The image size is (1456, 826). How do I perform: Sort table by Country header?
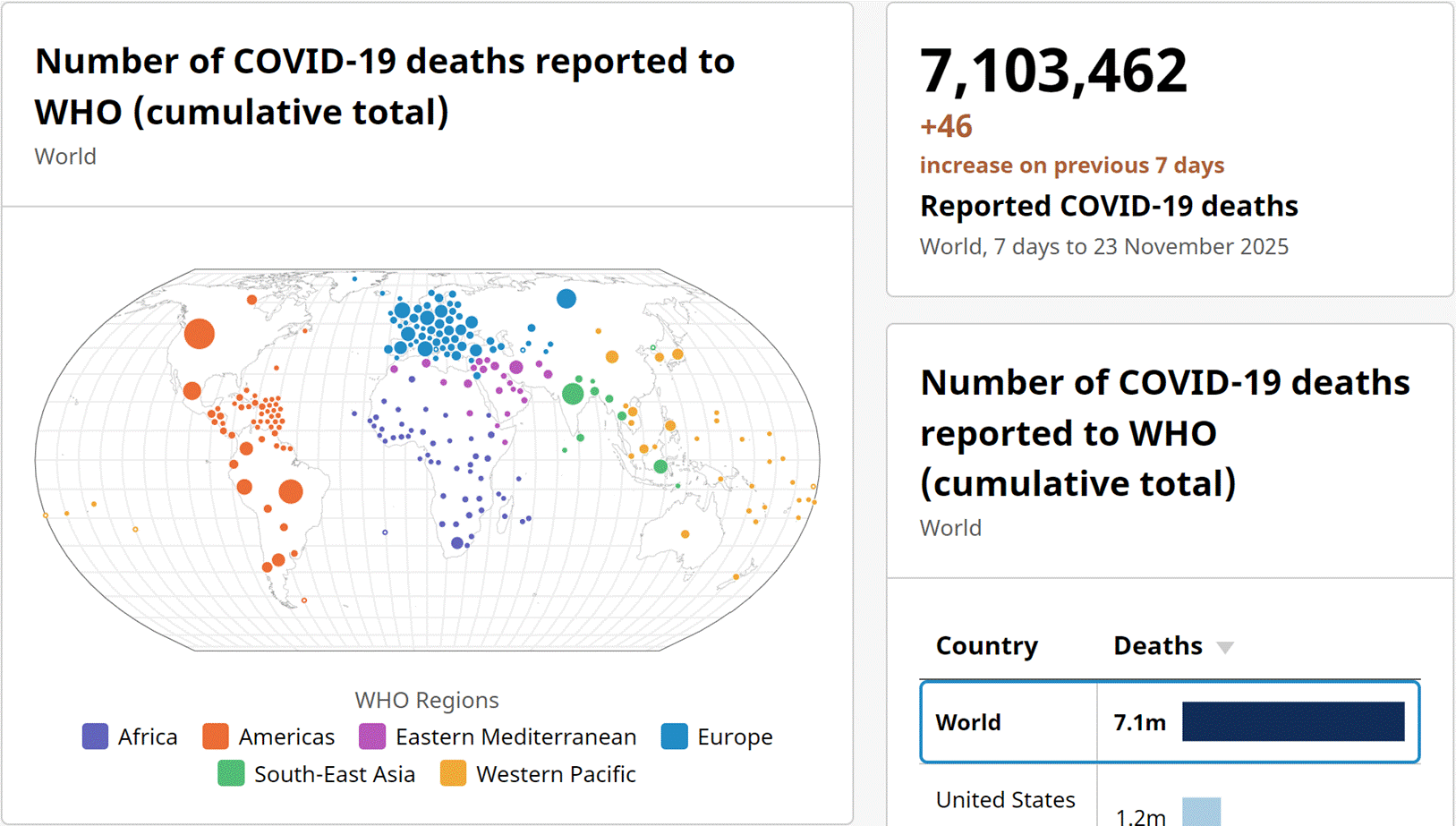986,646
